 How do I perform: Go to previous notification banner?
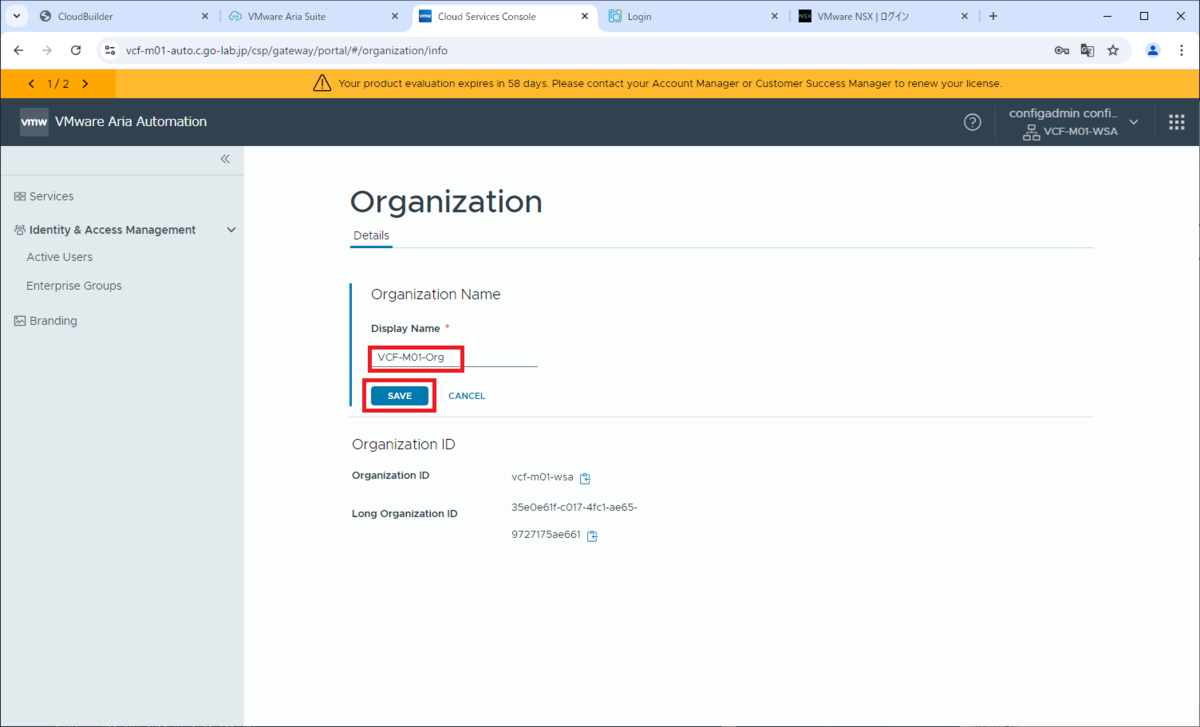click(32, 84)
